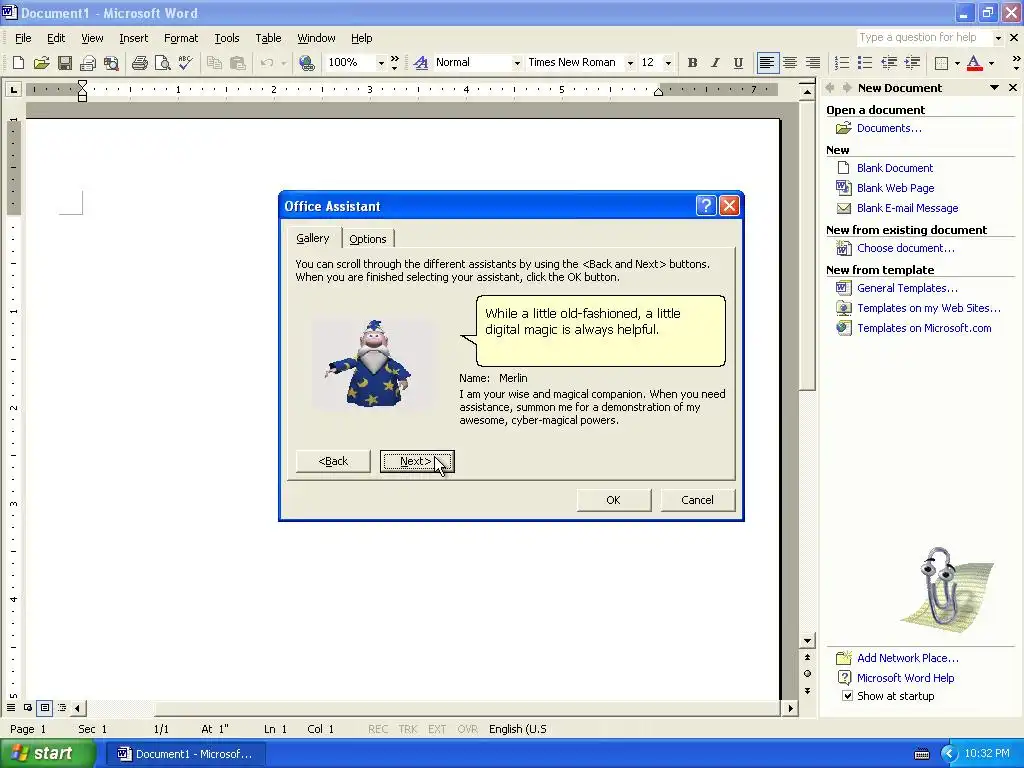1024x768 pixels.
Task: Confirm with the OK button
Action: tap(613, 500)
